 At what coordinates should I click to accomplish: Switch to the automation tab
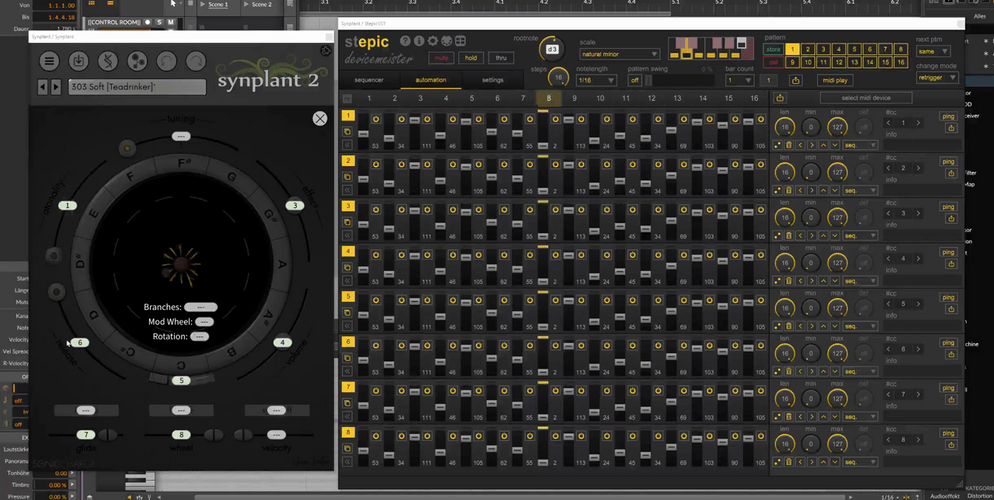pyautogui.click(x=430, y=80)
